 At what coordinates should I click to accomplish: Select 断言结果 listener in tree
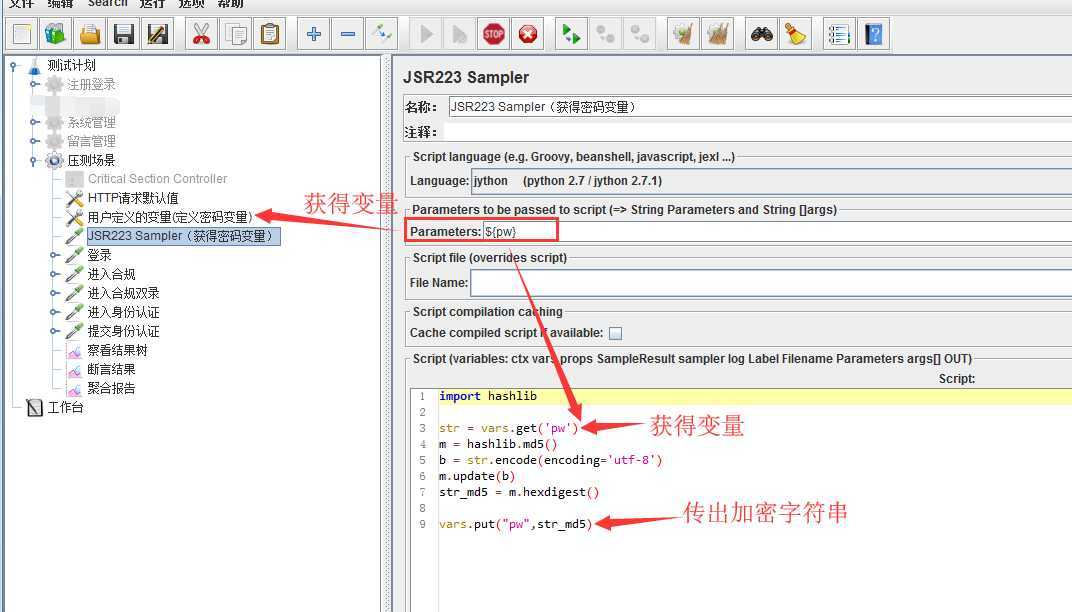click(x=111, y=369)
